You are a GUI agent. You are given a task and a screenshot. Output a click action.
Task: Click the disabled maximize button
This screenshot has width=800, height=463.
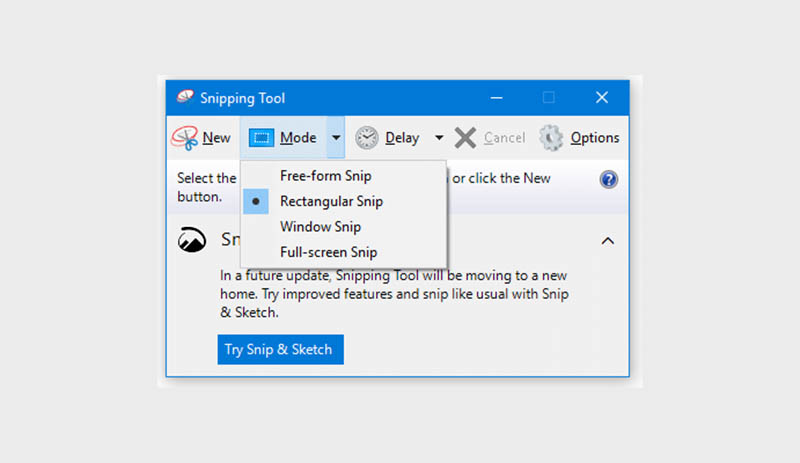coord(548,98)
